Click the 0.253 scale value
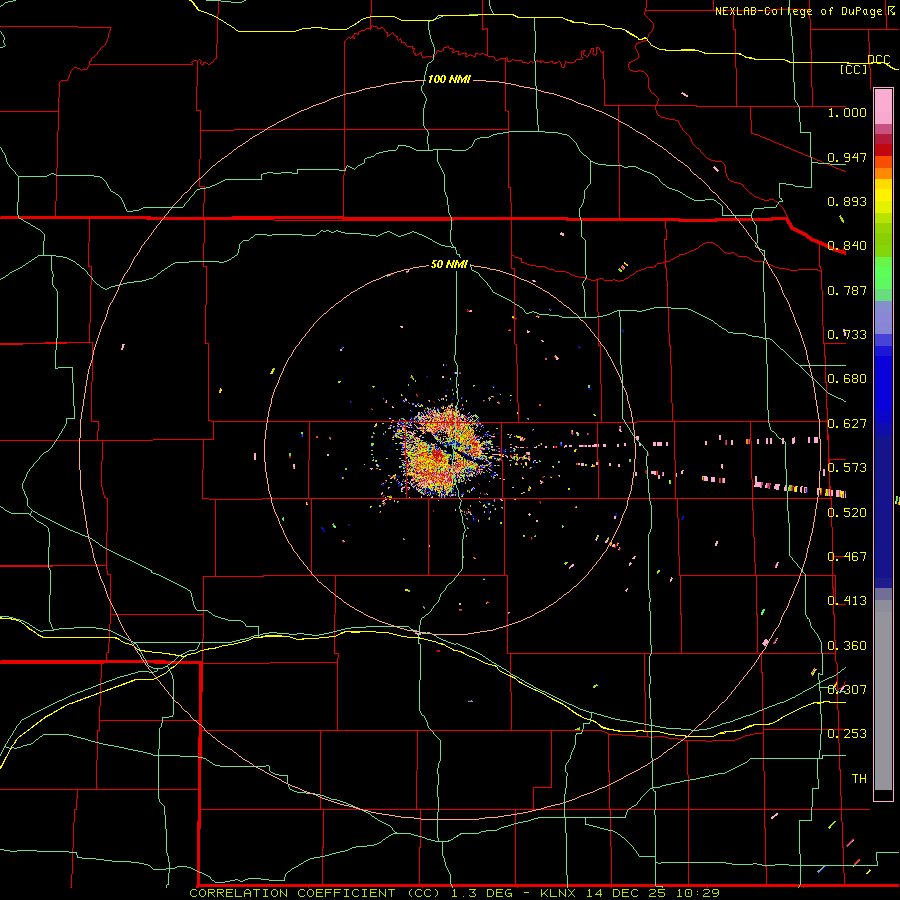 click(x=847, y=734)
